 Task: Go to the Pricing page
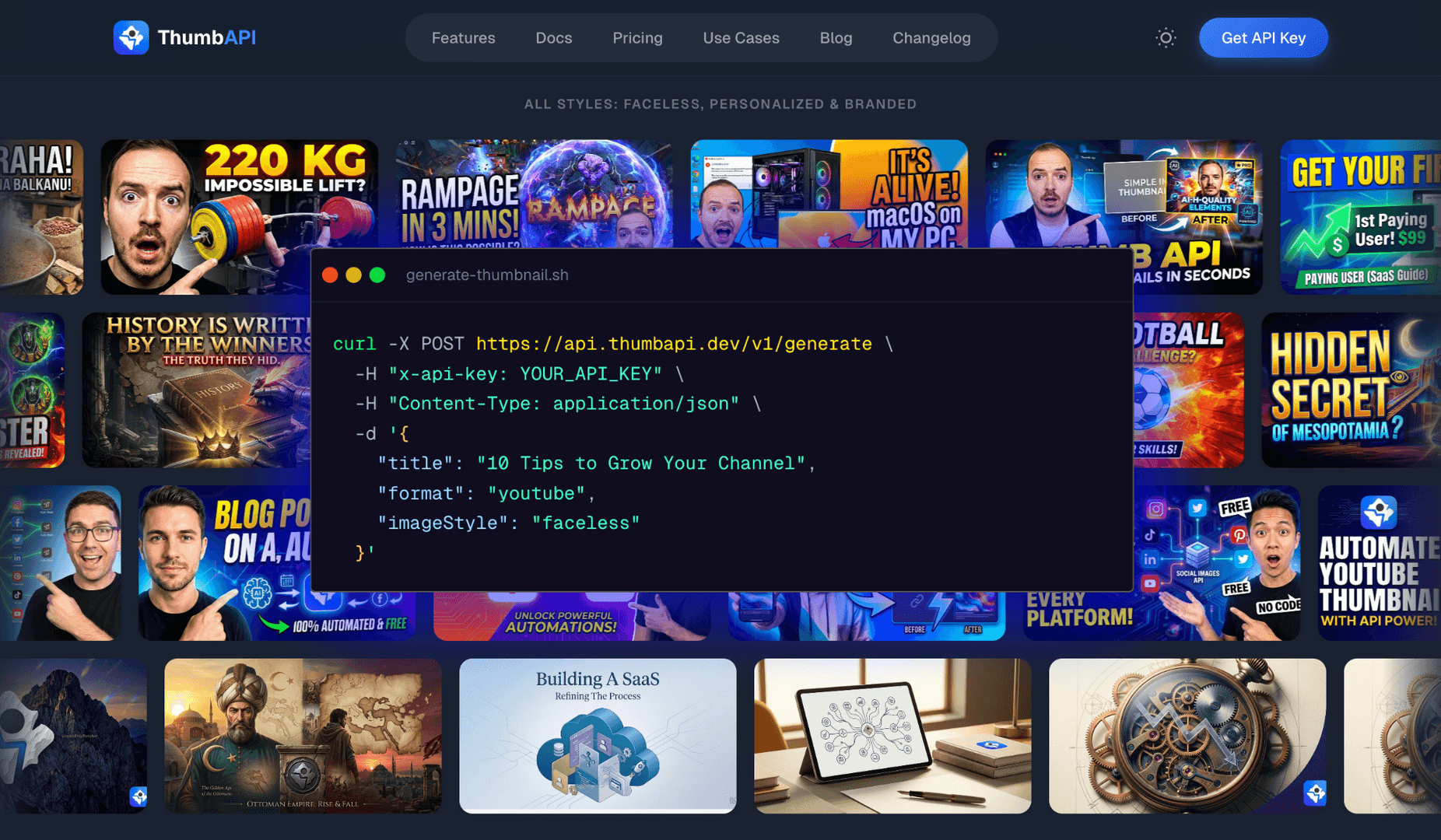pyautogui.click(x=637, y=38)
